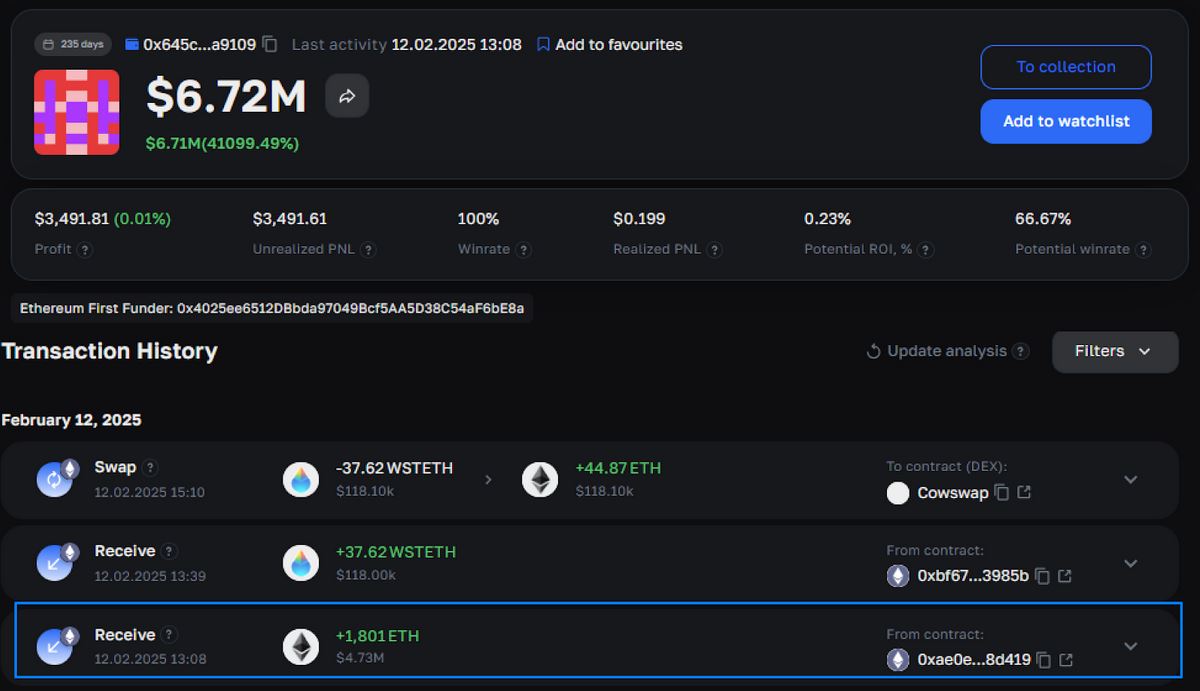This screenshot has height=691, width=1200.
Task: Click the $6.72M balance value
Action: 226,96
